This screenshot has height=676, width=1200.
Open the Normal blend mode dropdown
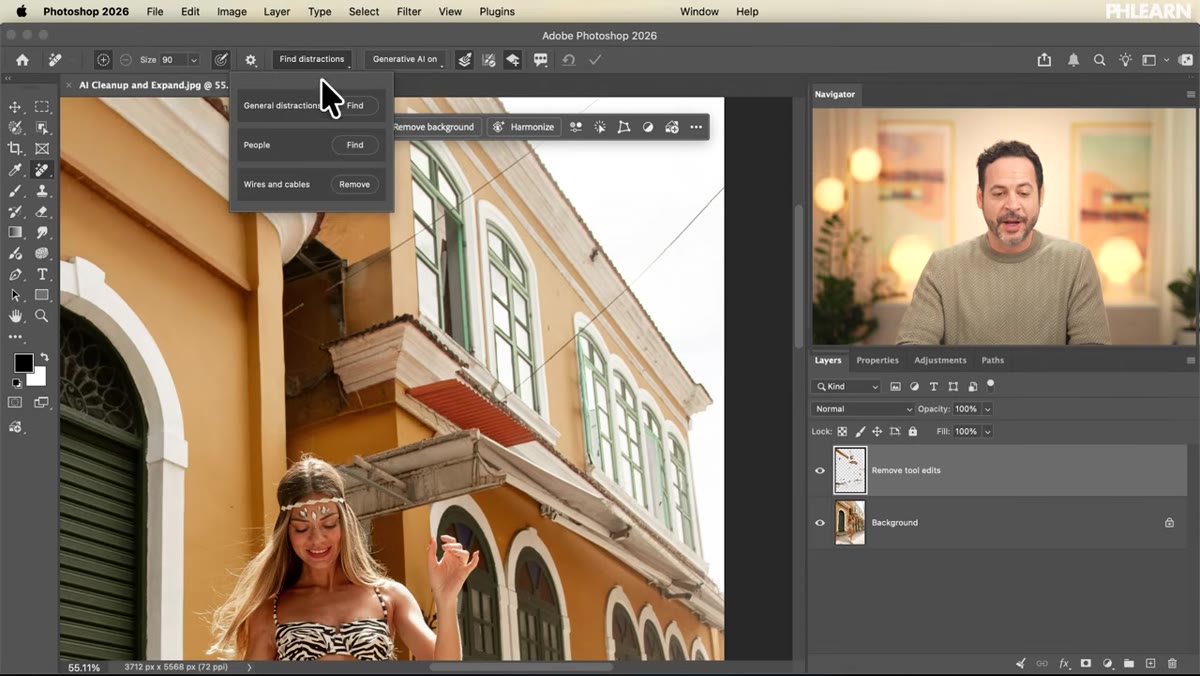point(863,409)
